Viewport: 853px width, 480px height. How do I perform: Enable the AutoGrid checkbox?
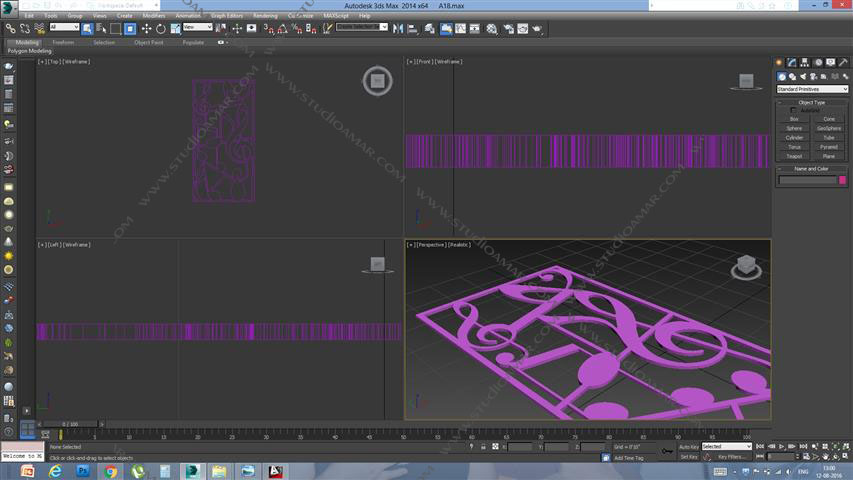pyautogui.click(x=794, y=110)
